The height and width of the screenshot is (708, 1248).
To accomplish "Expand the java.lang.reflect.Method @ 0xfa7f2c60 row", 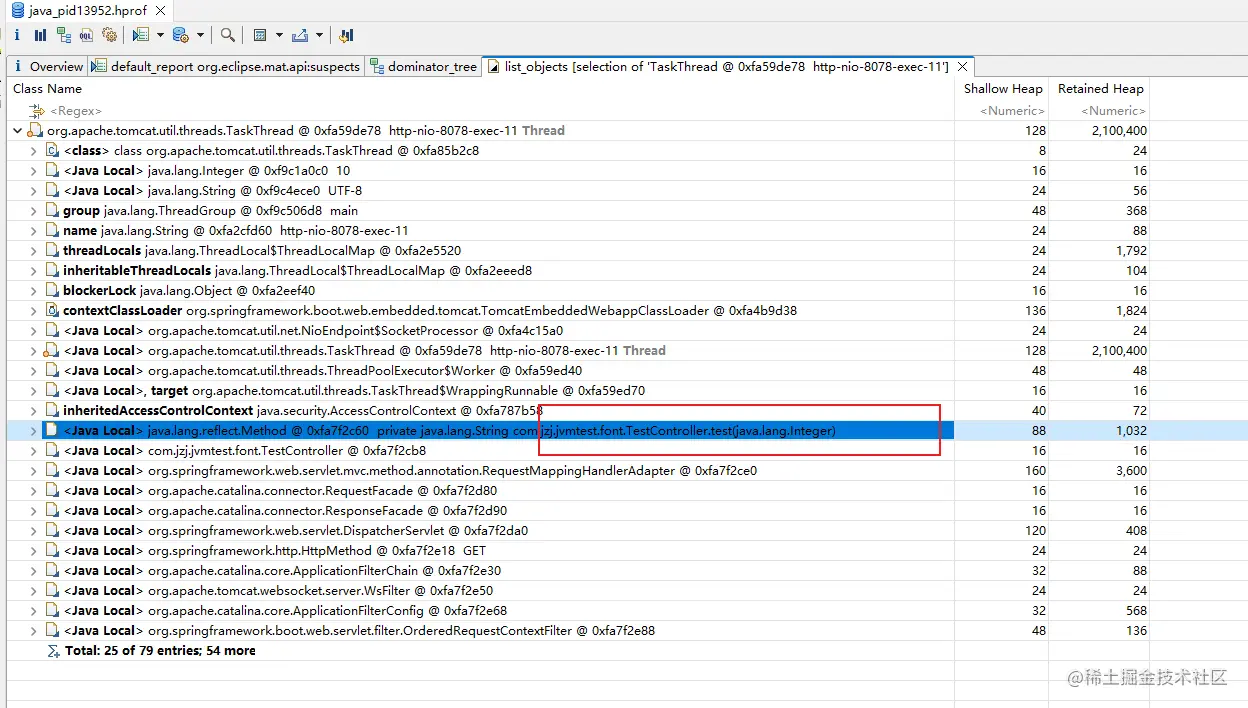I will [33, 430].
